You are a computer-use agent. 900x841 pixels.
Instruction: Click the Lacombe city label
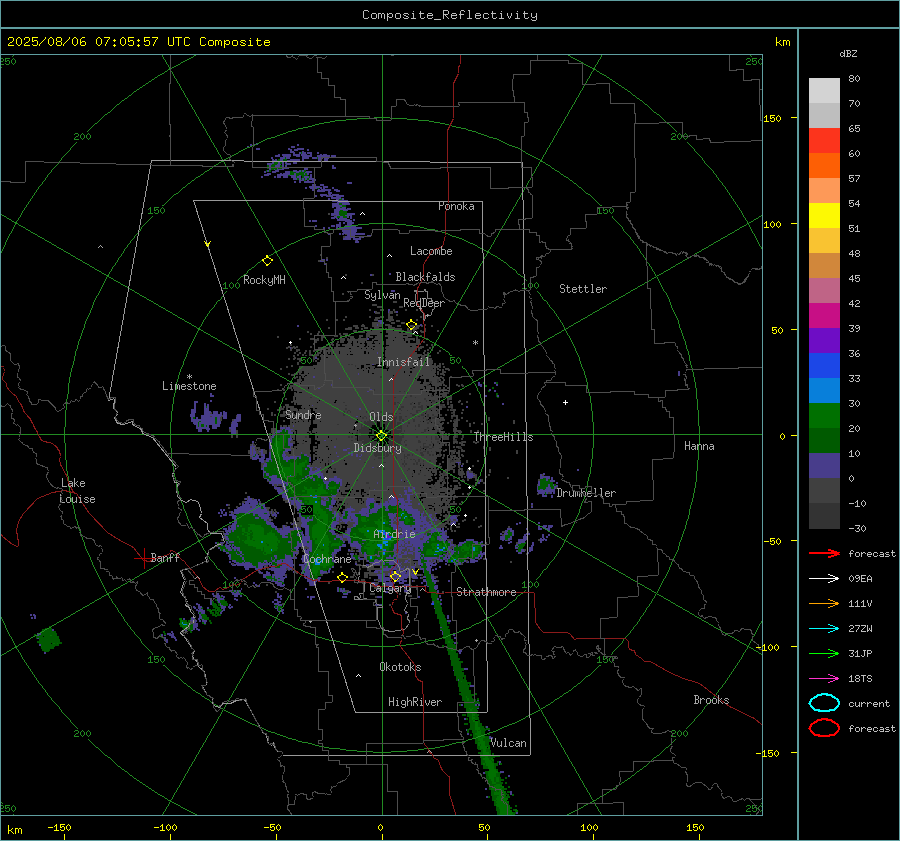coord(431,251)
